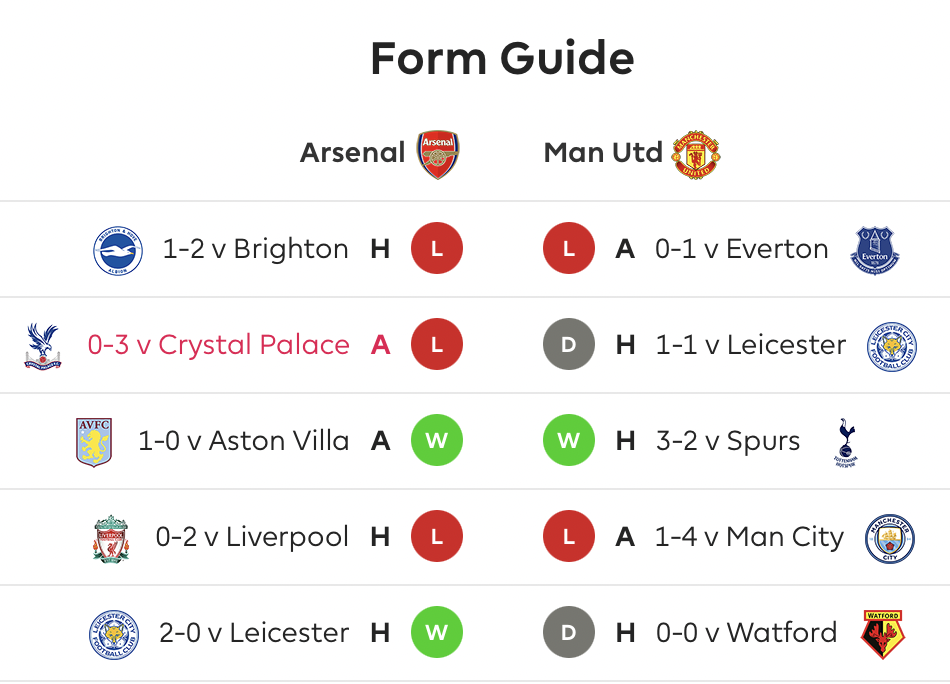Select the Arsenal team name heading
This screenshot has height=684, width=950.
click(353, 153)
